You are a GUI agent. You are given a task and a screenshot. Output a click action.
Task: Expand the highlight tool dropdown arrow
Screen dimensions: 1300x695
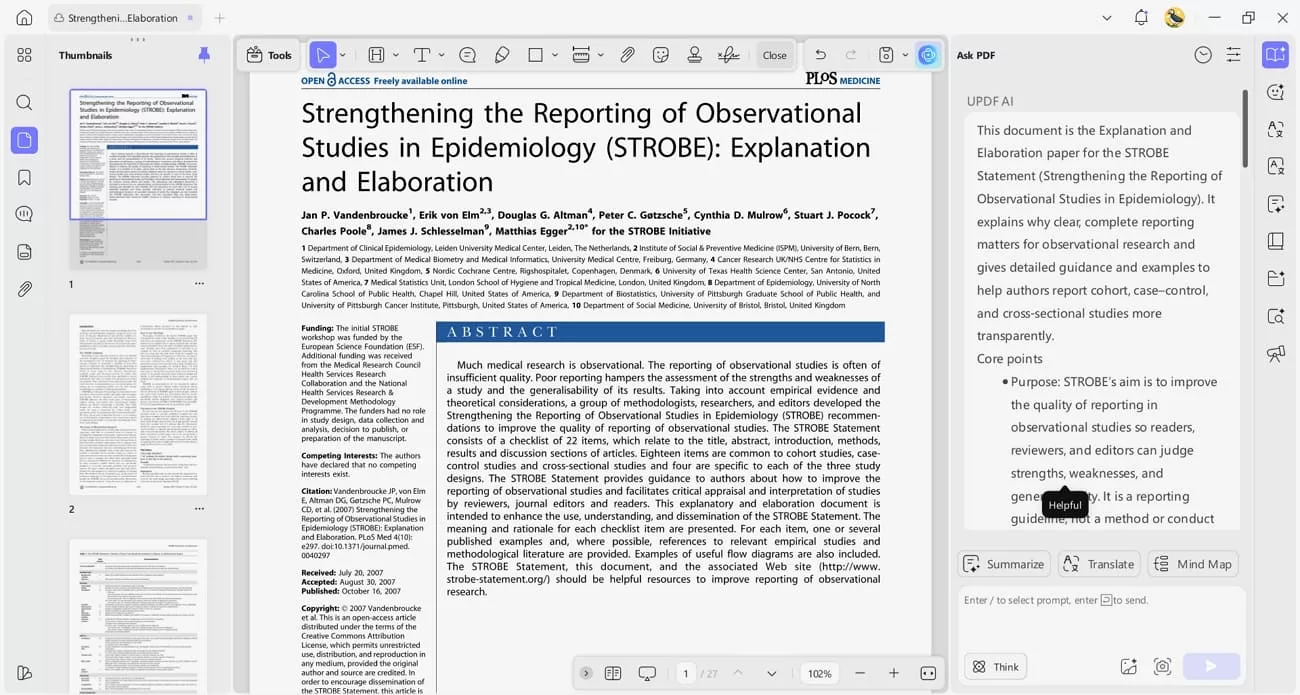396,55
